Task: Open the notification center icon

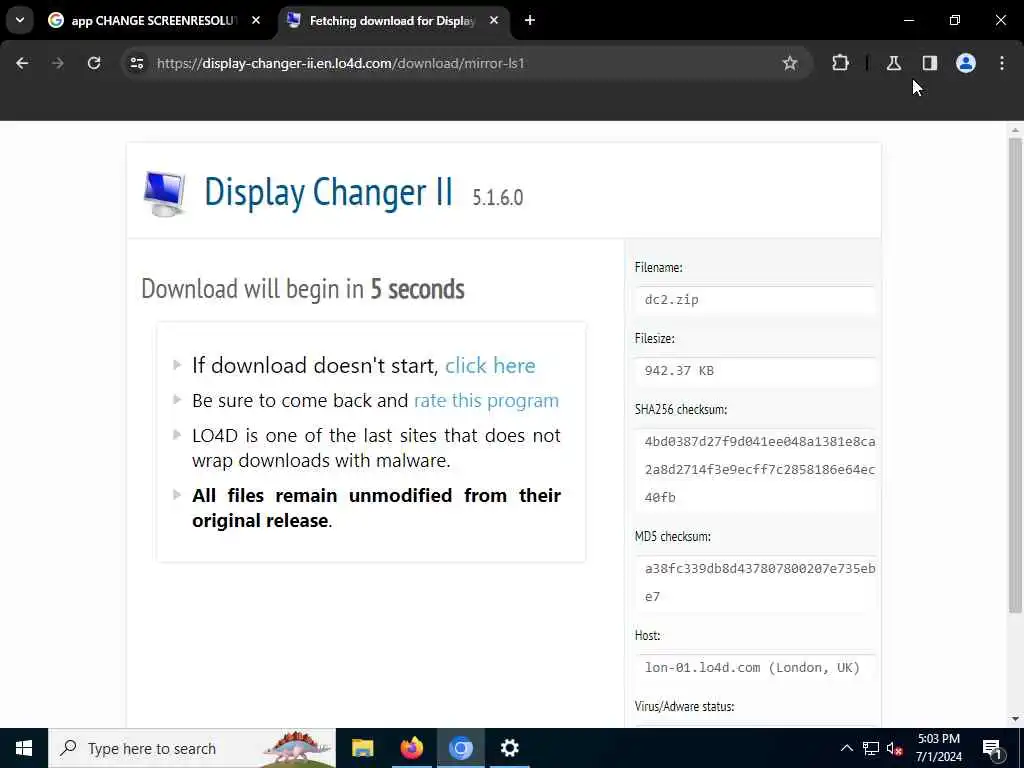Action: point(993,748)
